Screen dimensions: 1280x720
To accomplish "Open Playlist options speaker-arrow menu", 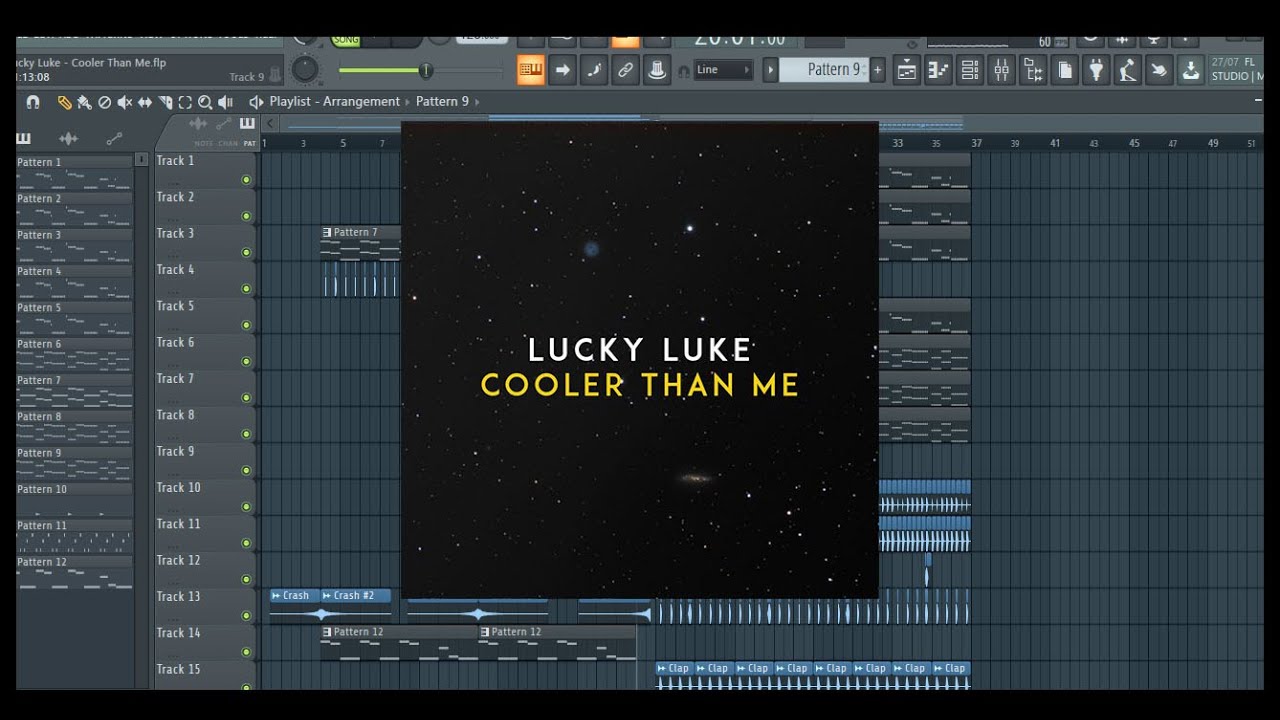I will [256, 102].
